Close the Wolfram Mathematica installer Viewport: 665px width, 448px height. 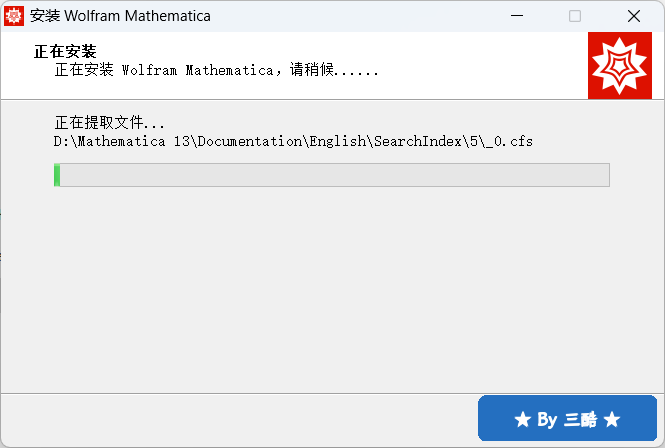[x=634, y=16]
